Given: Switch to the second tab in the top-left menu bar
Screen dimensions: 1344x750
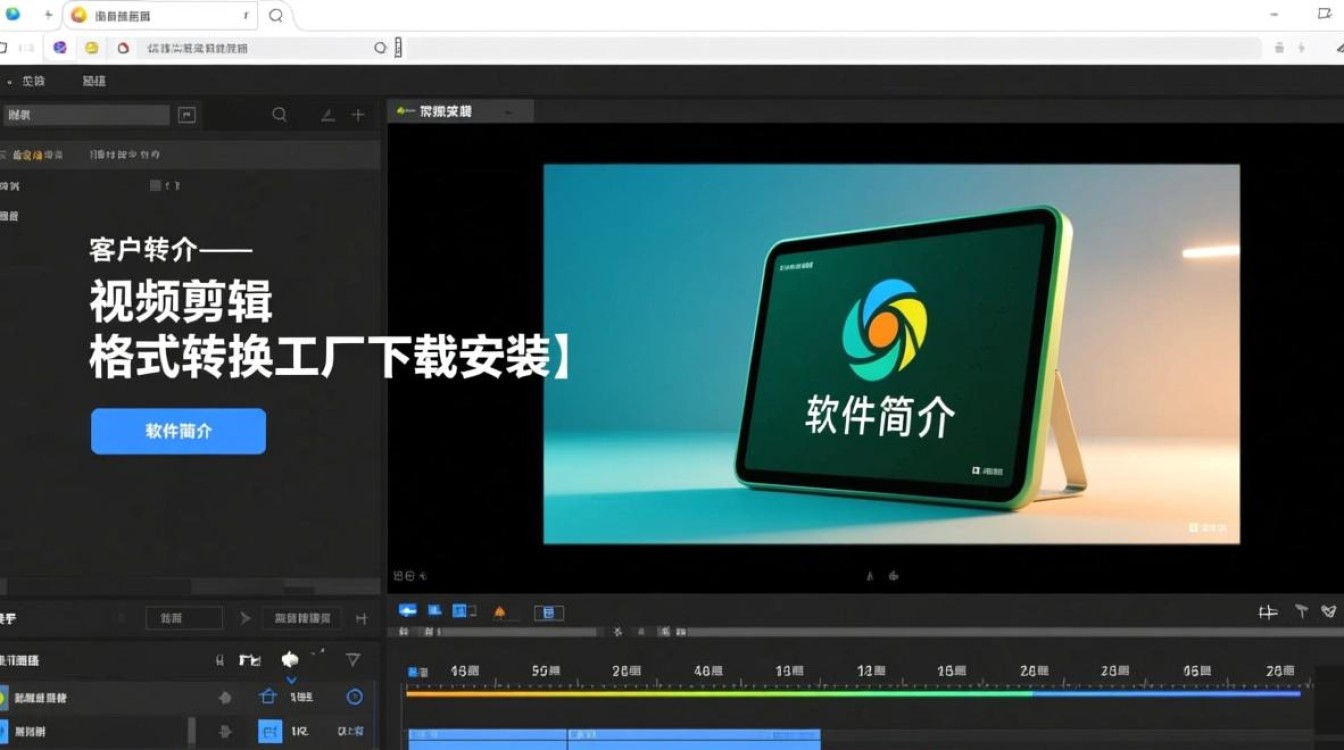Looking at the screenshot, I should click(93, 81).
